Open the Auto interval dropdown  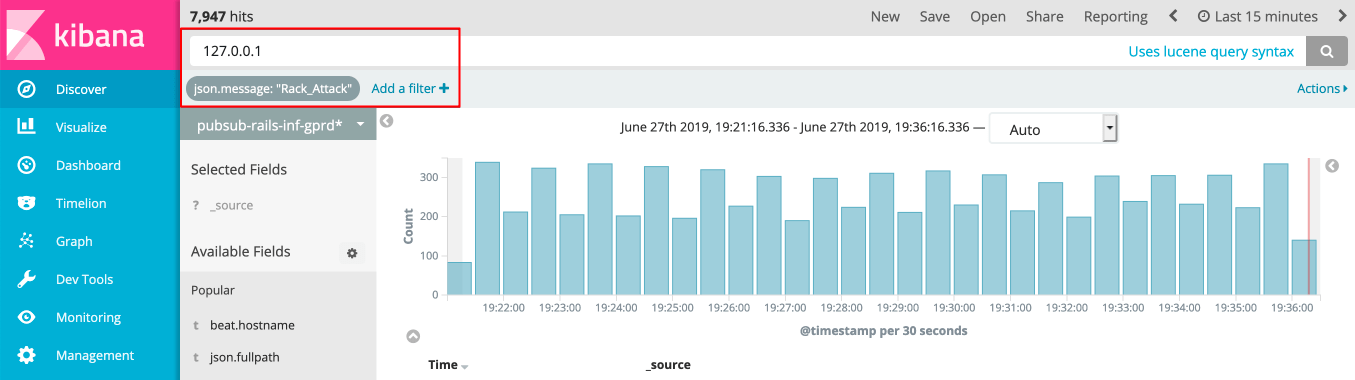(x=1053, y=129)
